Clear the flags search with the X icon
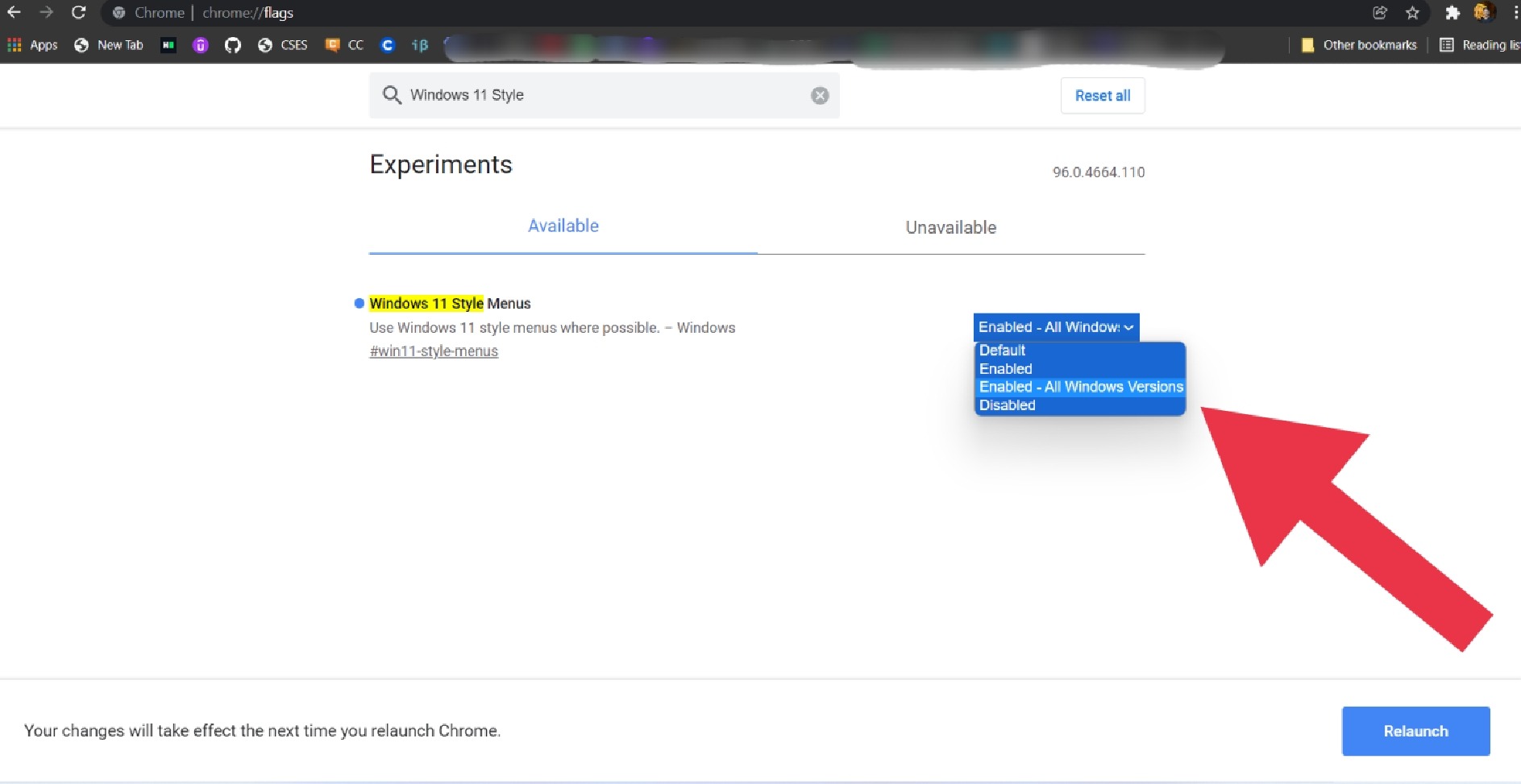The height and width of the screenshot is (784, 1521). point(820,96)
